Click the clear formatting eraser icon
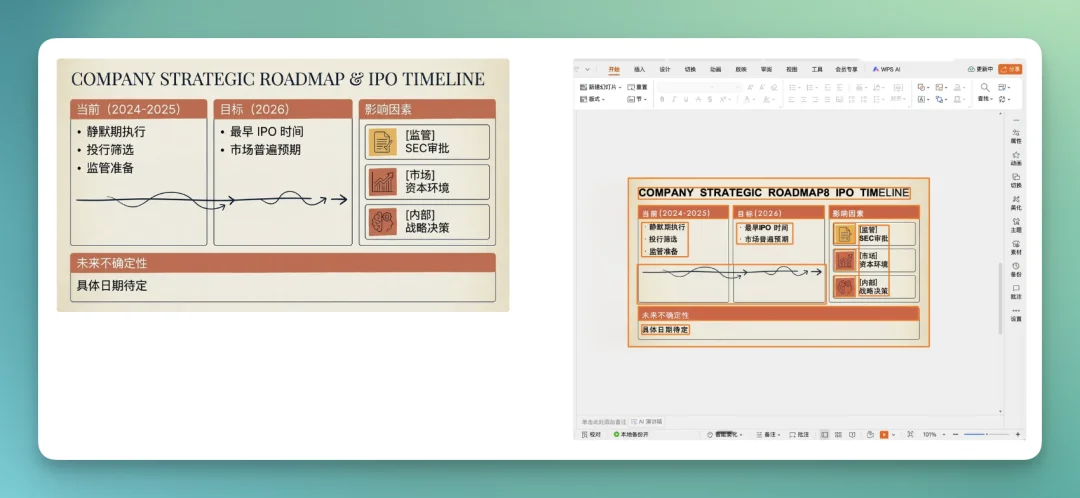 coord(774,87)
